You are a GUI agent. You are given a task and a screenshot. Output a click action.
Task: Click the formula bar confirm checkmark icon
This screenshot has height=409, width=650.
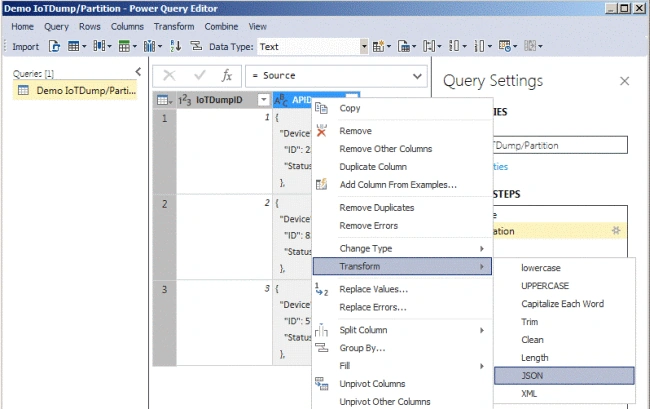200,75
